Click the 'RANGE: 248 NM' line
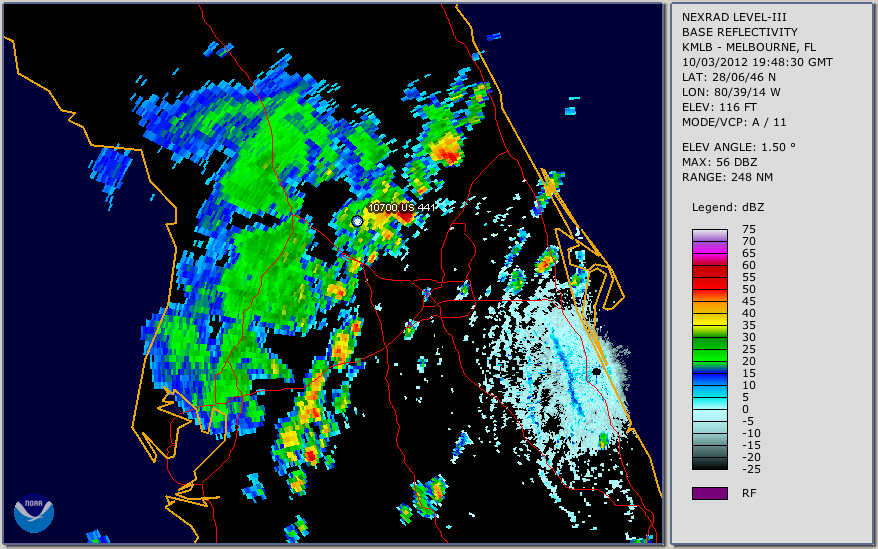This screenshot has height=549, width=878. 727,177
